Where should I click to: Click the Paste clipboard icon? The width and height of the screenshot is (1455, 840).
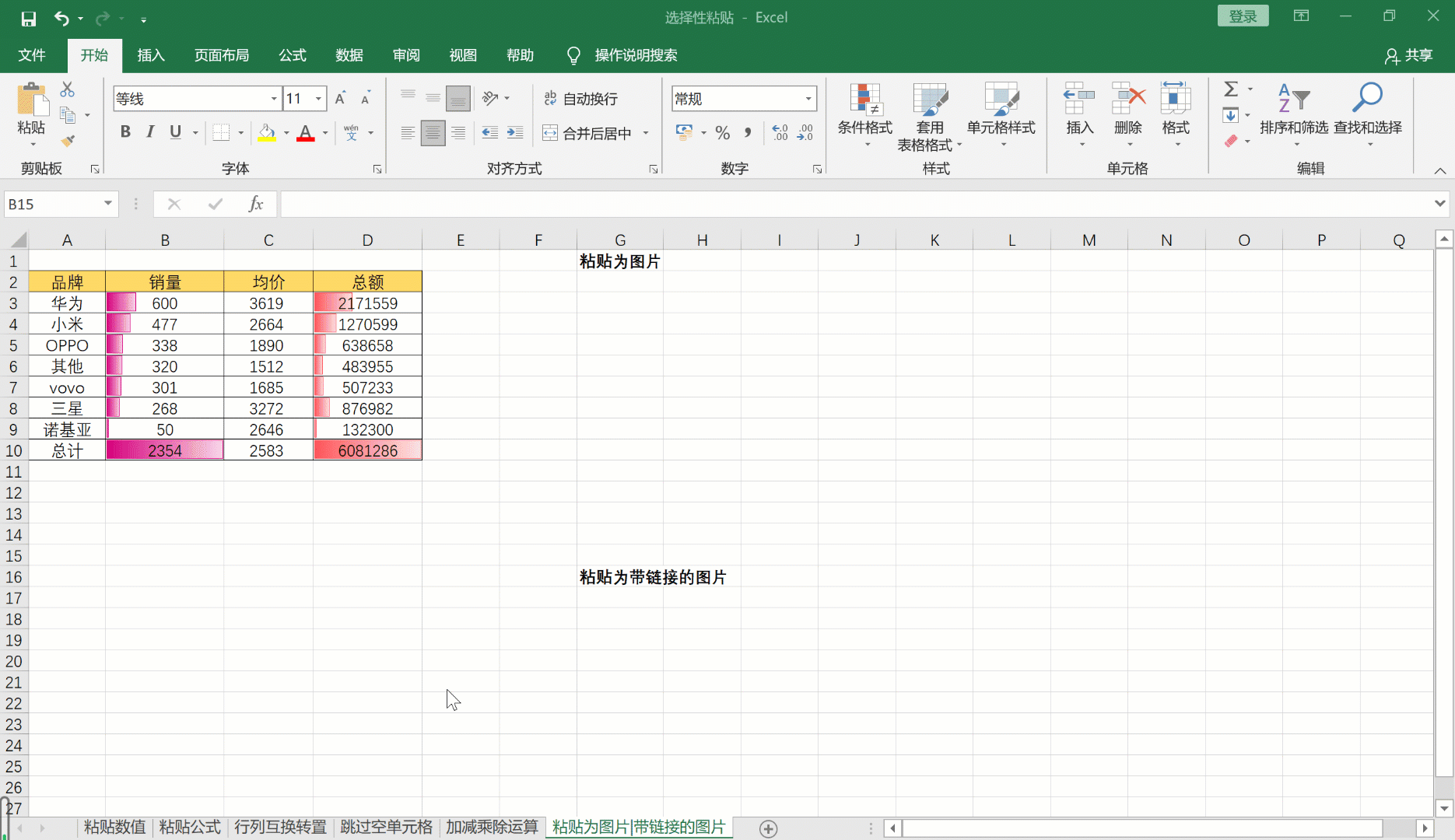tap(31, 101)
